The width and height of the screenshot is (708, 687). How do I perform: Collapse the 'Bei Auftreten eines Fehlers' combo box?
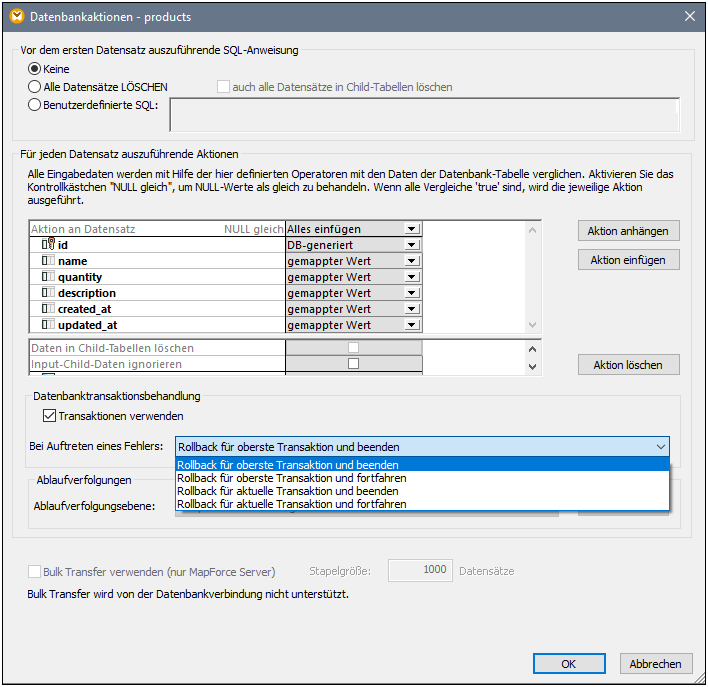pos(659,447)
